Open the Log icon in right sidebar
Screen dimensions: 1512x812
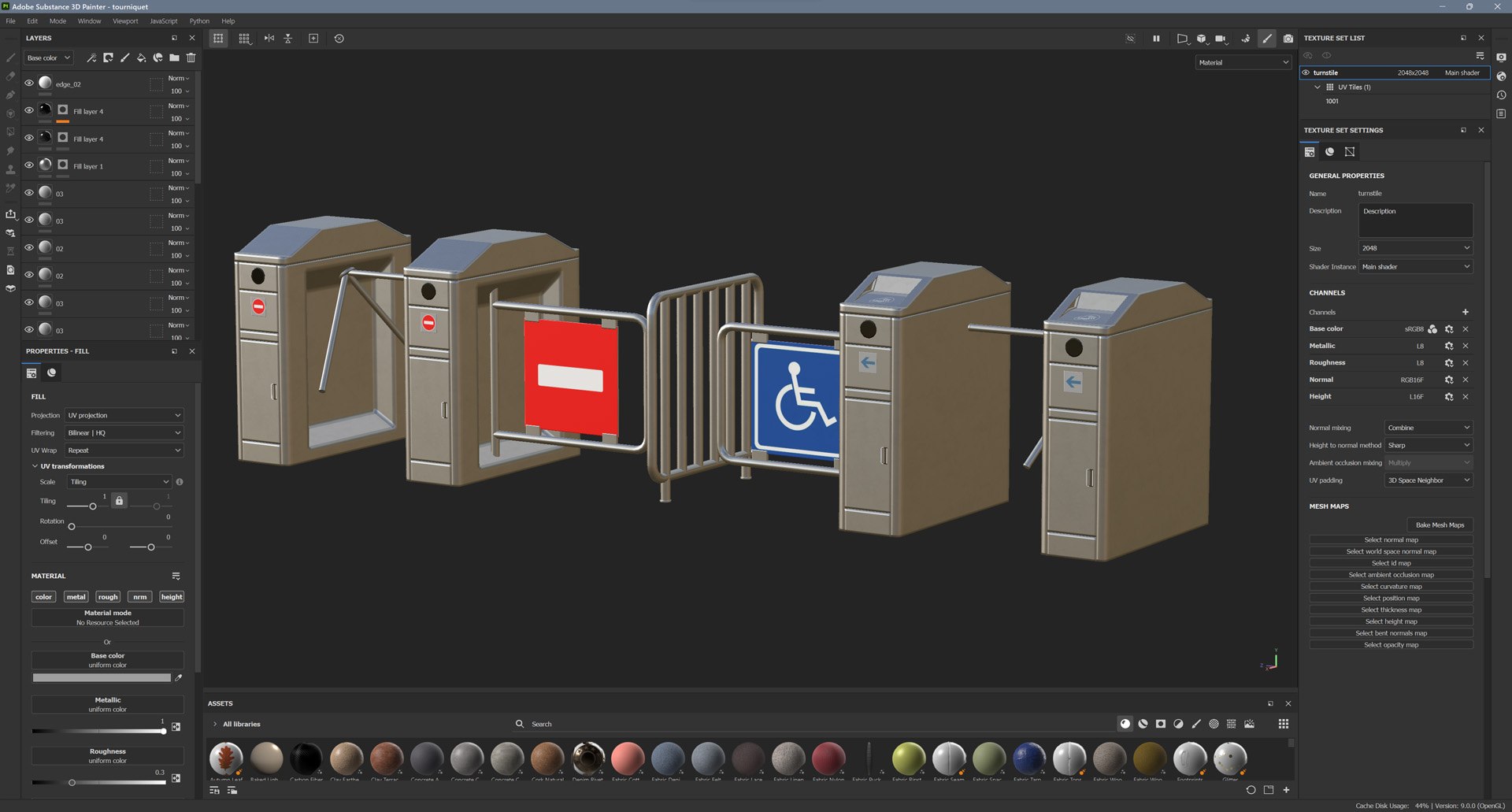[x=1501, y=114]
